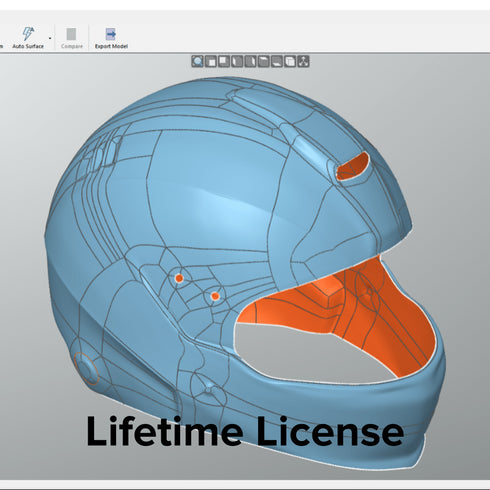Switch to back view cube icon
The height and width of the screenshot is (490, 490).
pyautogui.click(x=224, y=62)
